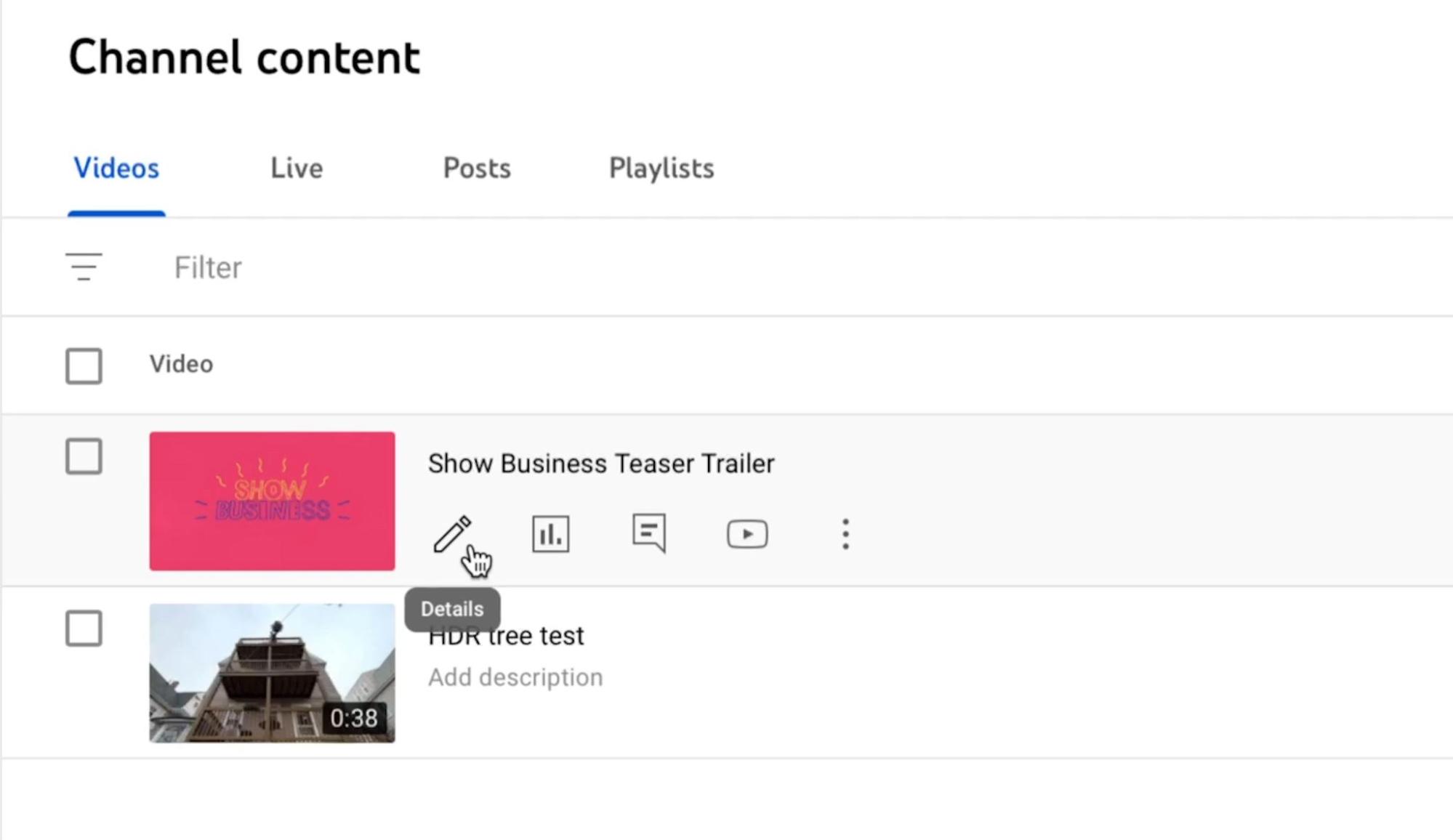Click the Details tooltip label
The image size is (1453, 840).
[452, 609]
